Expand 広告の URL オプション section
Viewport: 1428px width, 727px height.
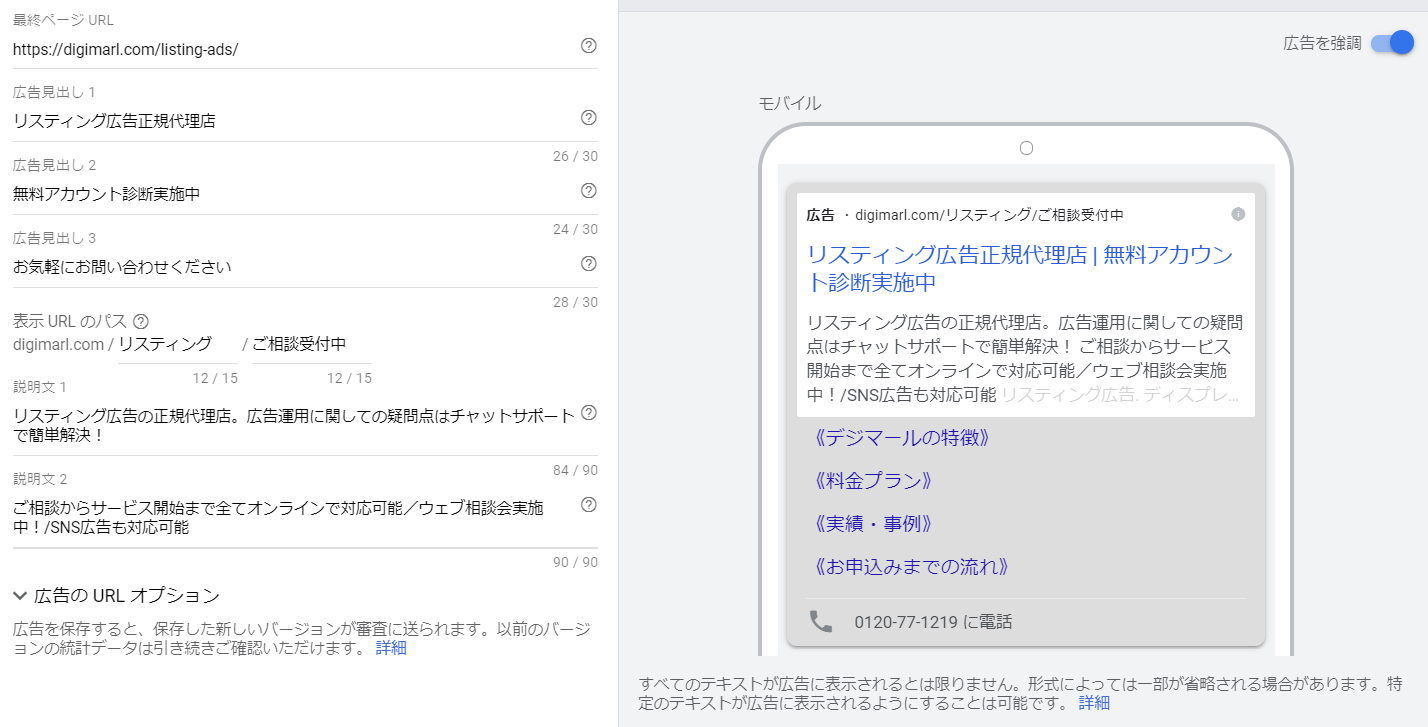(116, 596)
